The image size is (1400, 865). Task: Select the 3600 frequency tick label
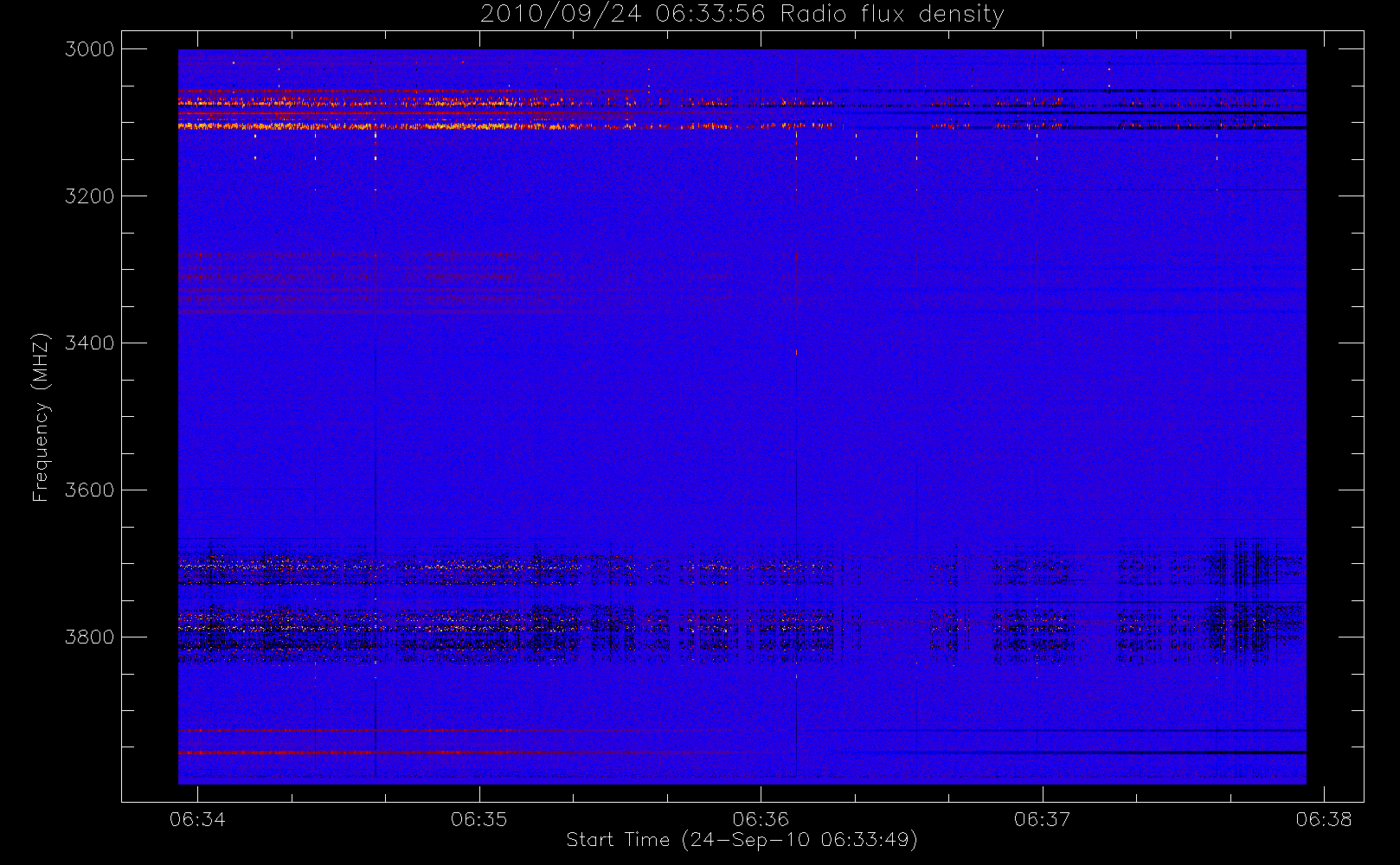click(90, 490)
